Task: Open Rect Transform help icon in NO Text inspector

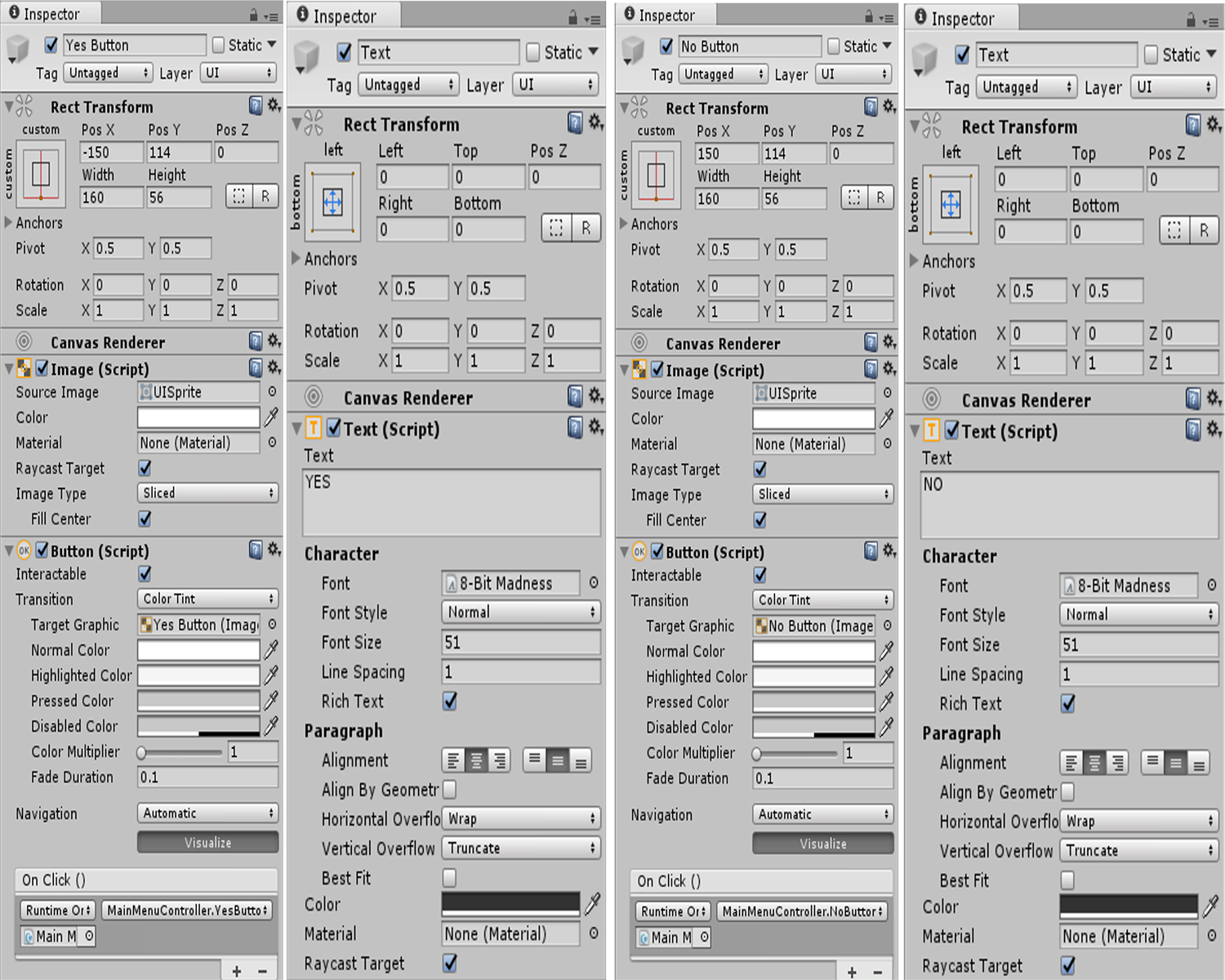Action: pyautogui.click(x=1194, y=125)
